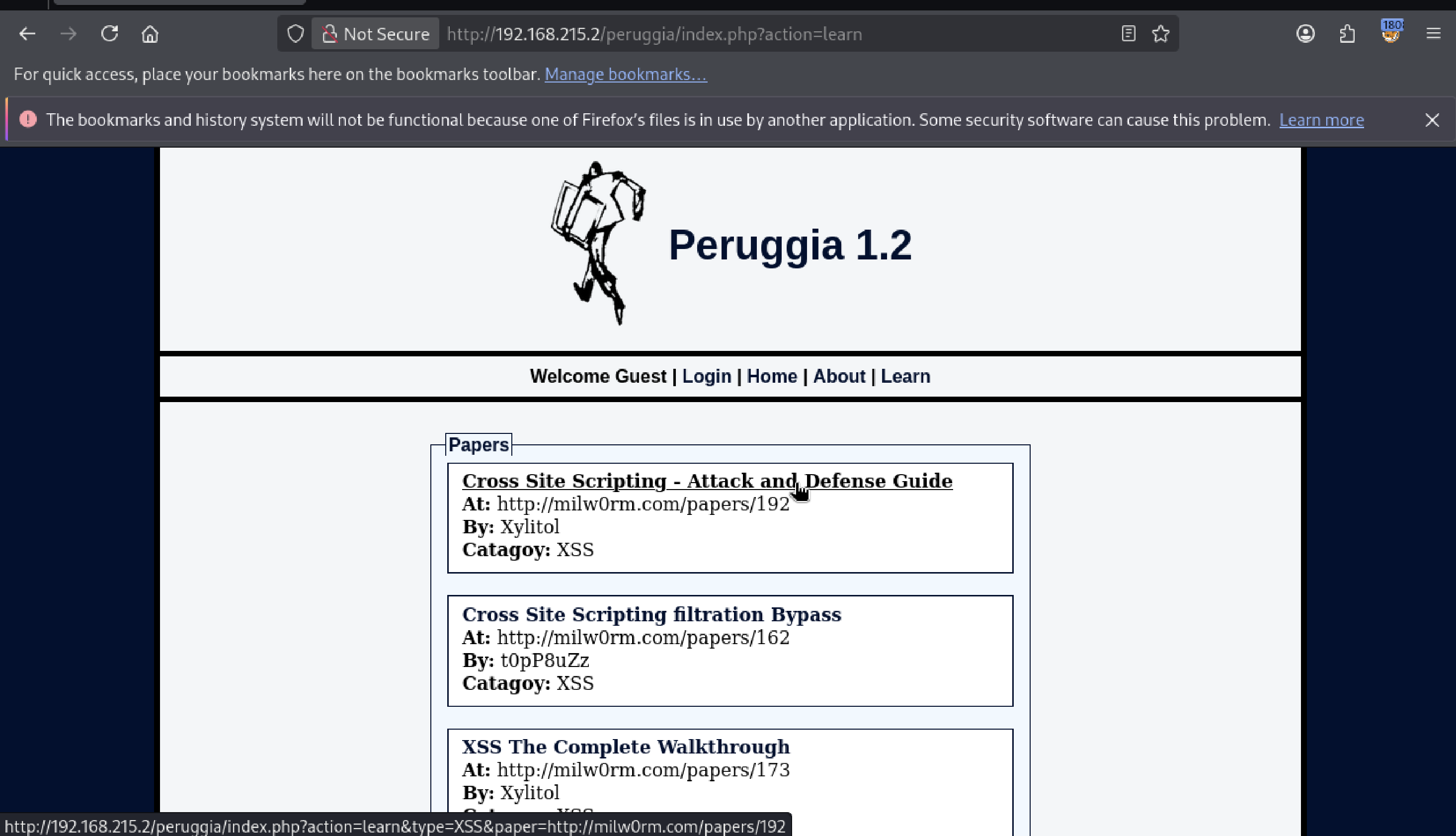Image resolution: width=1456 pixels, height=836 pixels.
Task: Click the extension badge icon showing 180
Action: click(1390, 33)
